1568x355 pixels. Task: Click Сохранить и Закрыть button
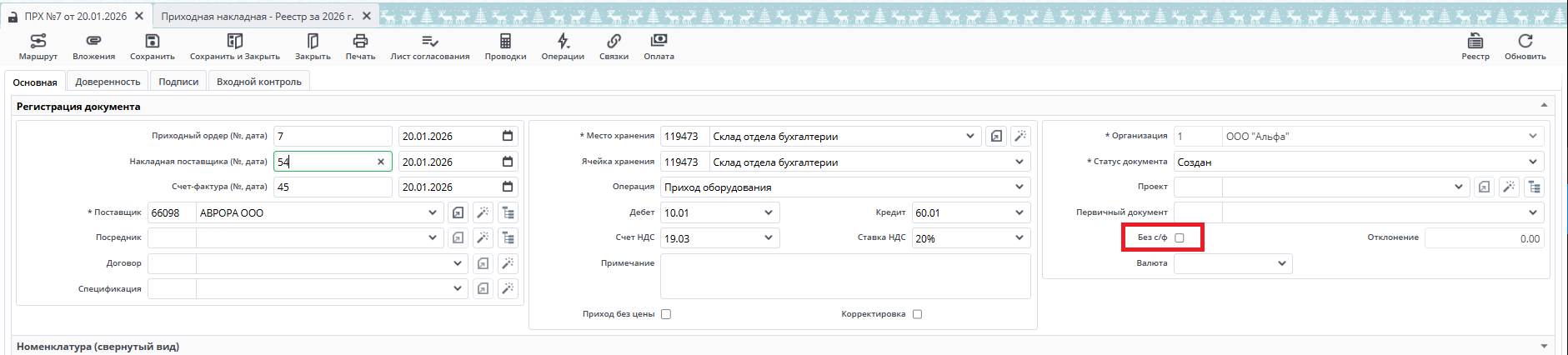click(x=234, y=47)
